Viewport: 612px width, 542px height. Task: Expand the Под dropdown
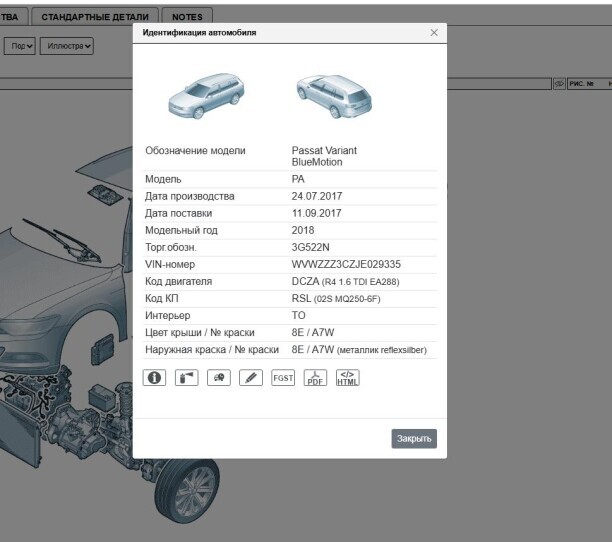[20, 46]
